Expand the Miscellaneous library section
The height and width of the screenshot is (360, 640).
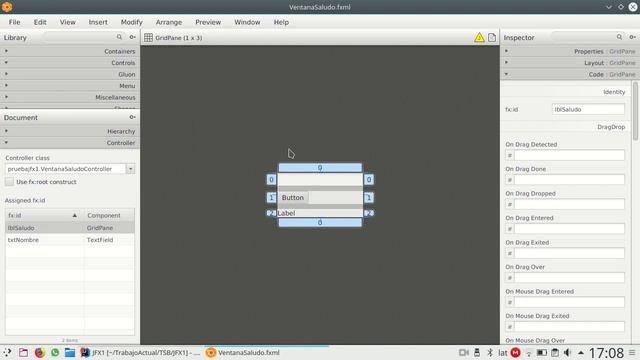70,97
